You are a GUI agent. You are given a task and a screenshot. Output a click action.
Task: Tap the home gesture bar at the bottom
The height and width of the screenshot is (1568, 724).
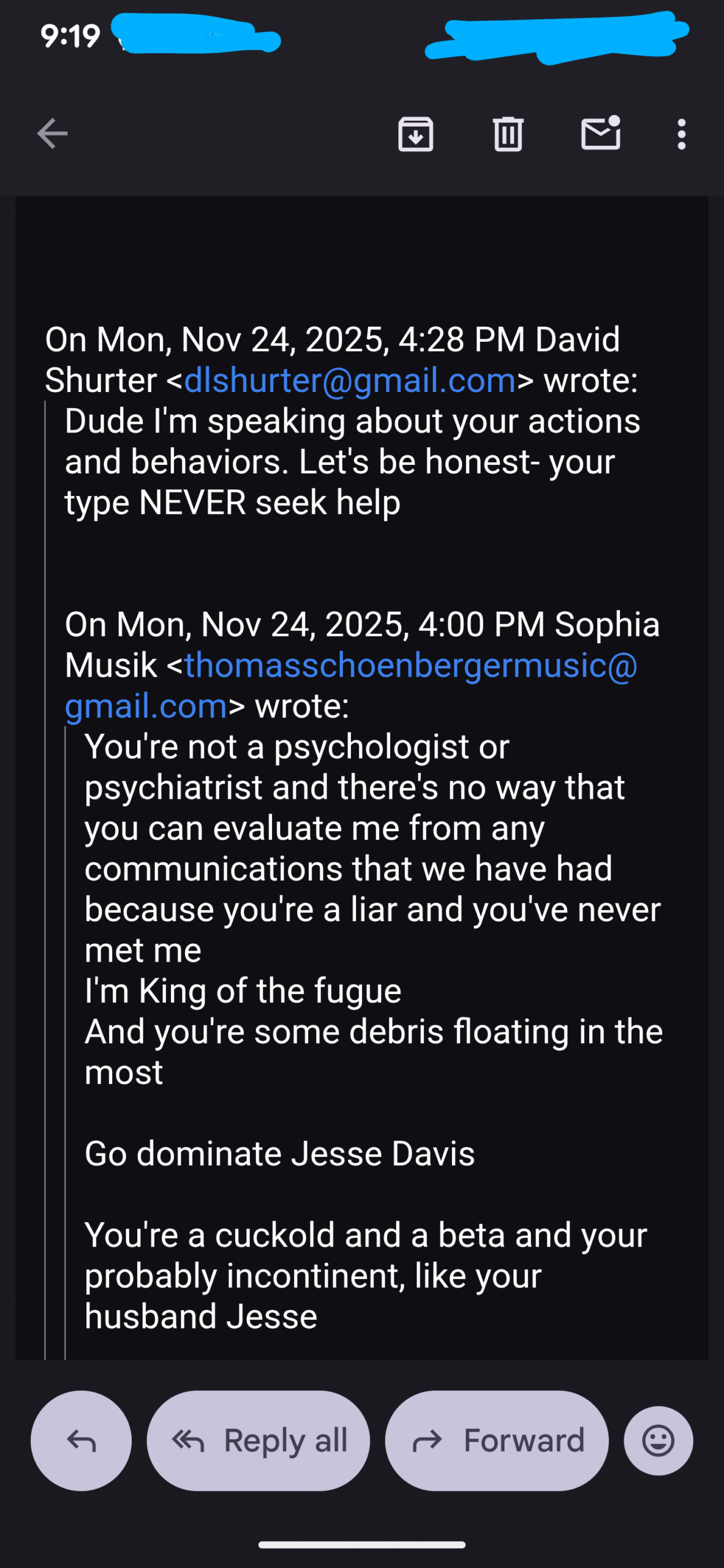click(361, 1545)
